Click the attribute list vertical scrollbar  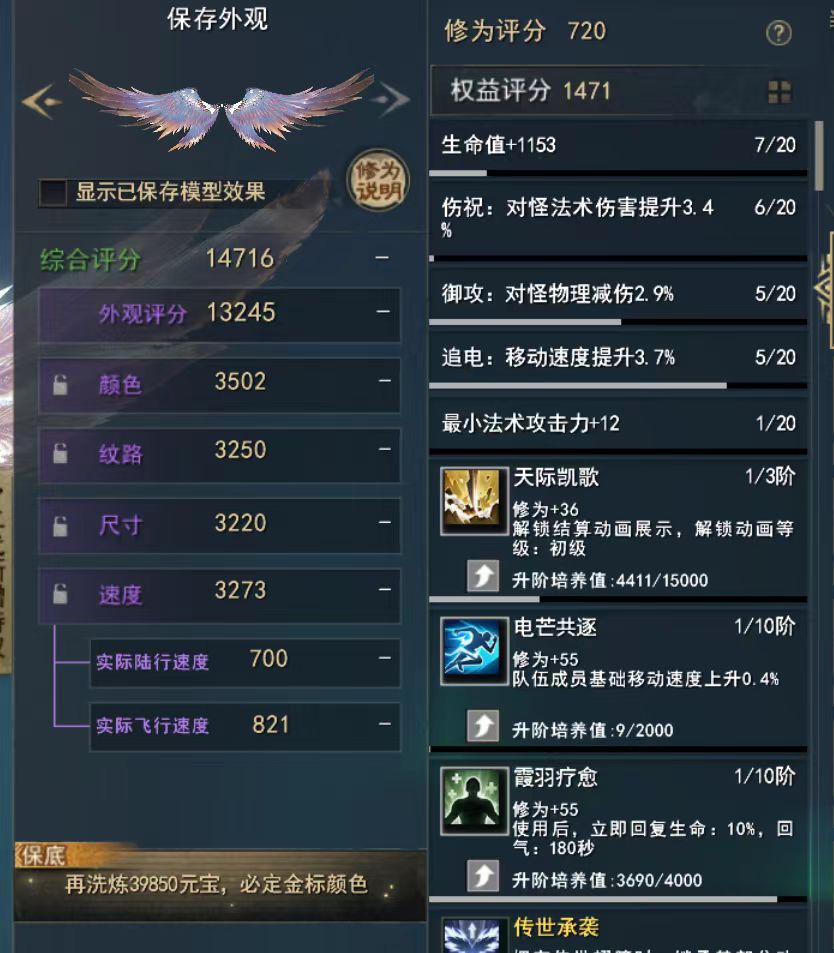pyautogui.click(x=819, y=157)
